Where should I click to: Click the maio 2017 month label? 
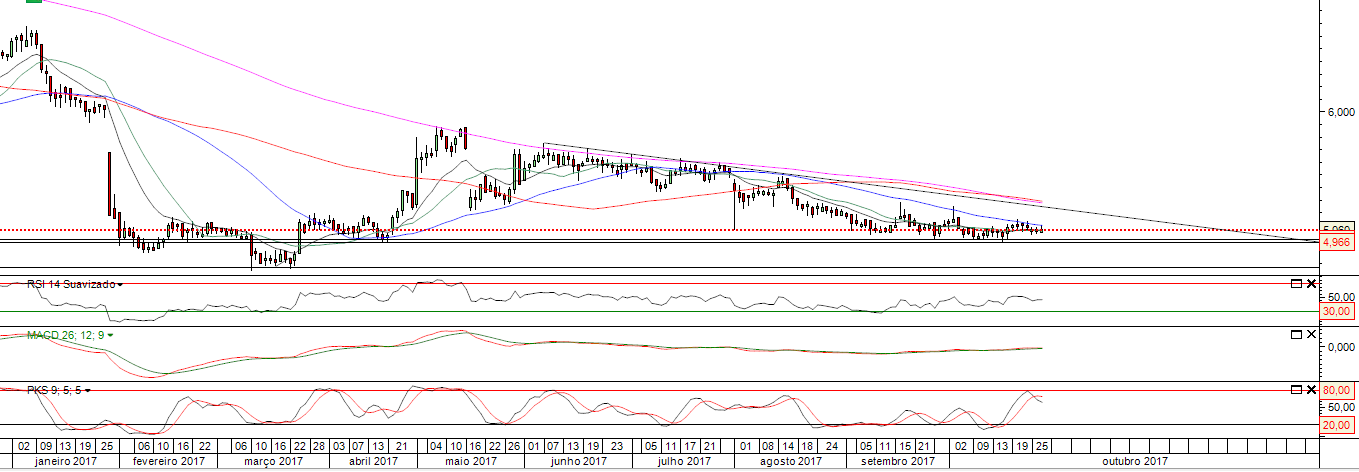coord(470,461)
